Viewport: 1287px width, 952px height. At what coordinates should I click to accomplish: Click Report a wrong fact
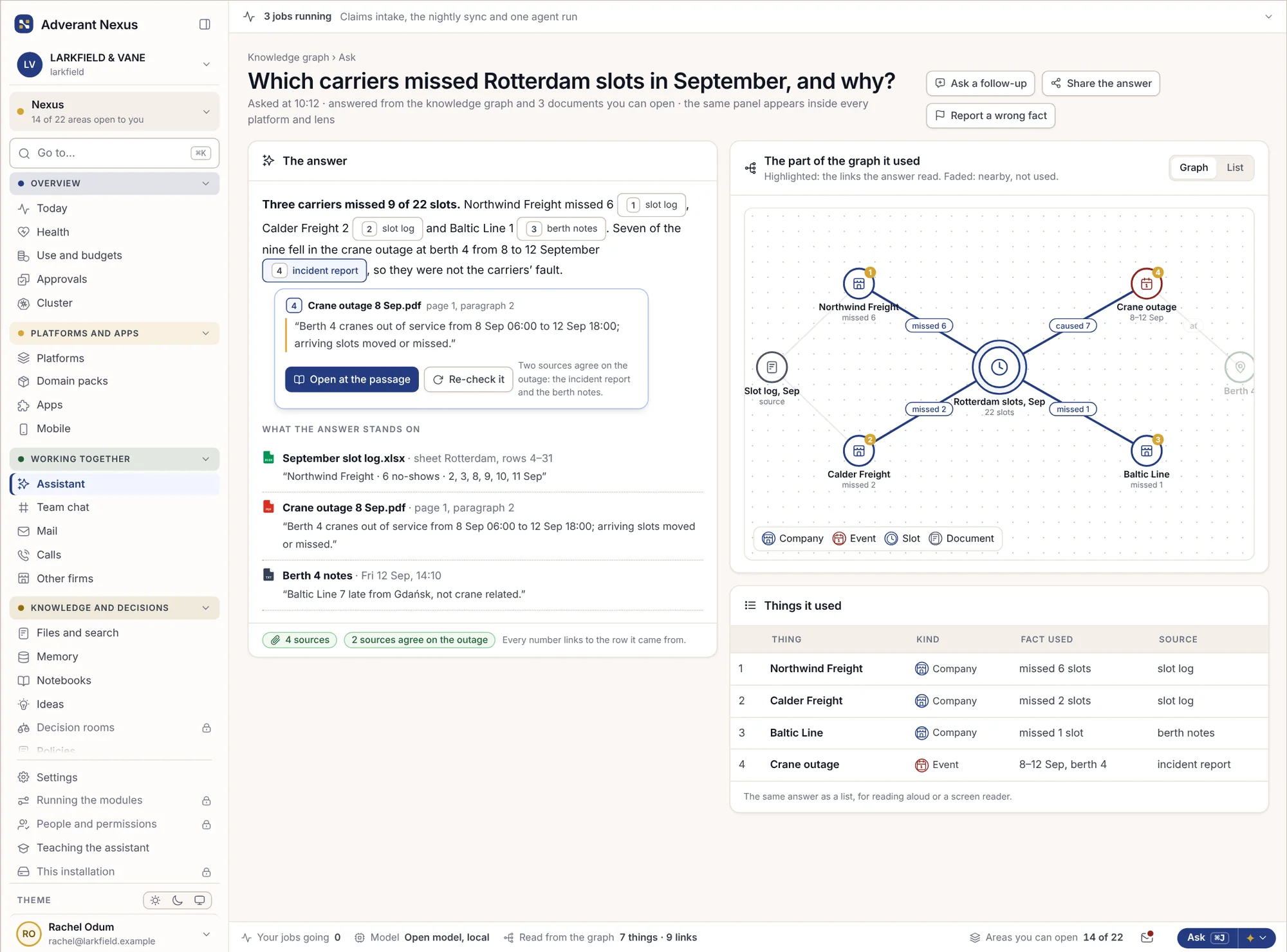tap(990, 116)
